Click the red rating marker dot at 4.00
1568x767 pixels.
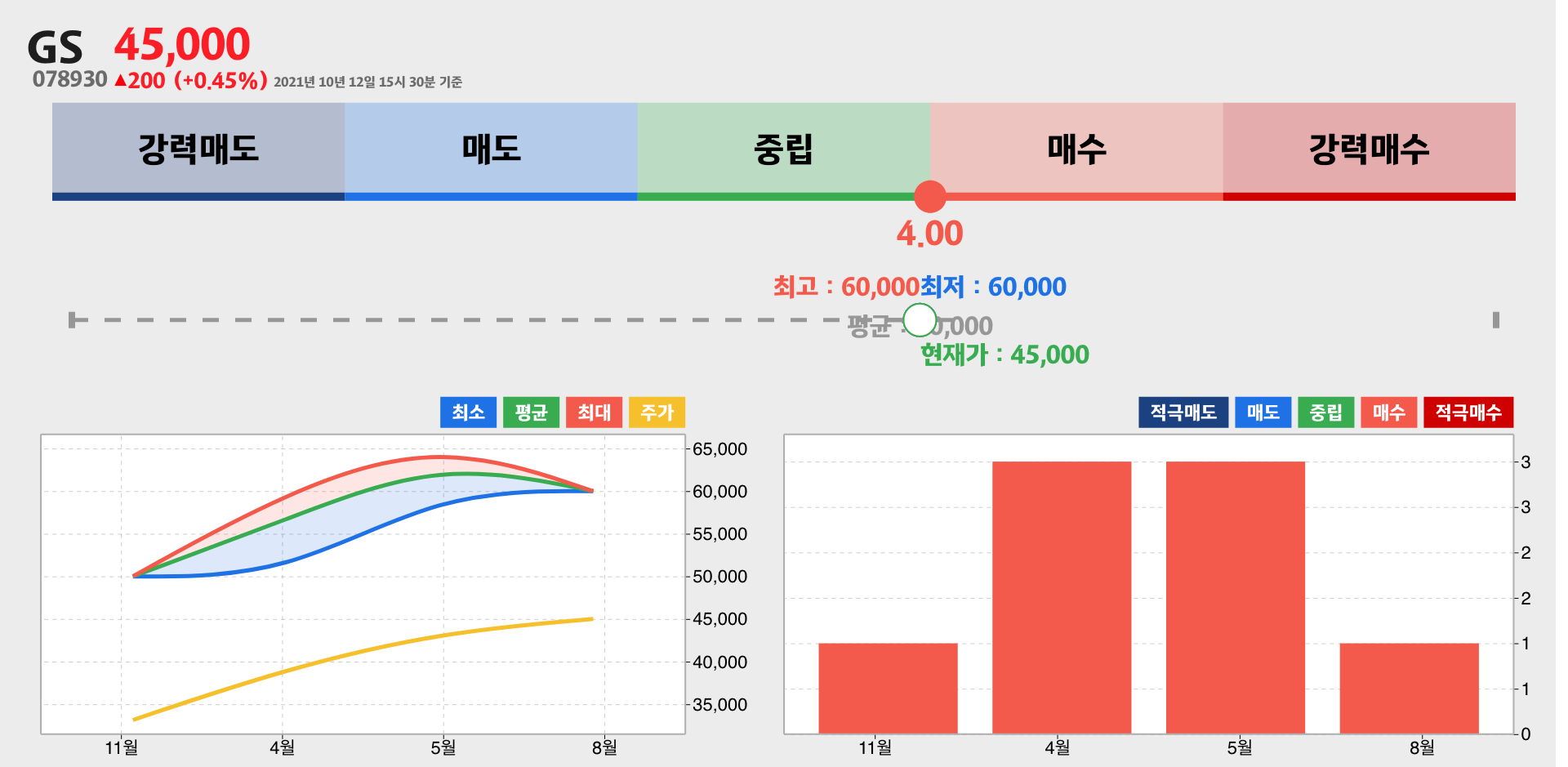point(930,196)
